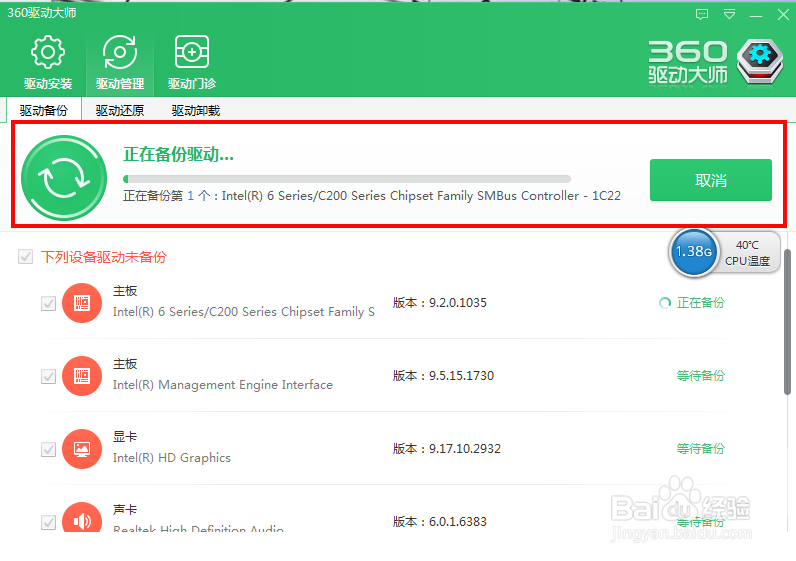The width and height of the screenshot is (796, 561).
Task: Click the vertical scrollbar of driver list
Action: 787,322
